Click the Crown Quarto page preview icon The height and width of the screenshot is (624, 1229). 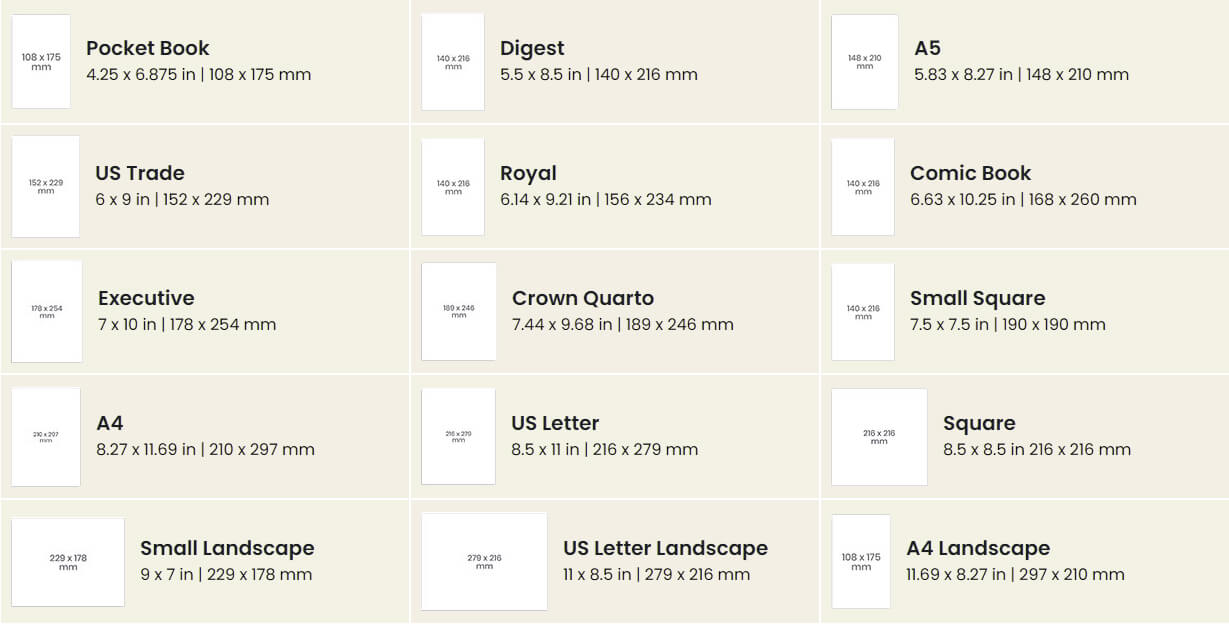(458, 311)
